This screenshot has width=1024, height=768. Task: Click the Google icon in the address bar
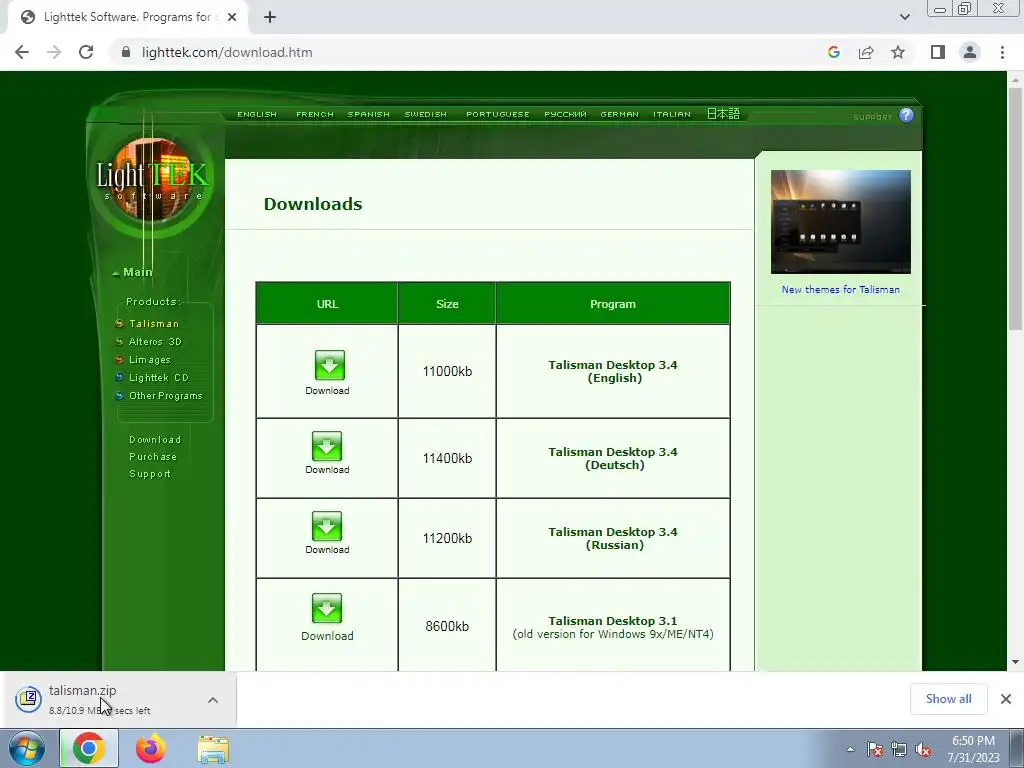pyautogui.click(x=833, y=52)
